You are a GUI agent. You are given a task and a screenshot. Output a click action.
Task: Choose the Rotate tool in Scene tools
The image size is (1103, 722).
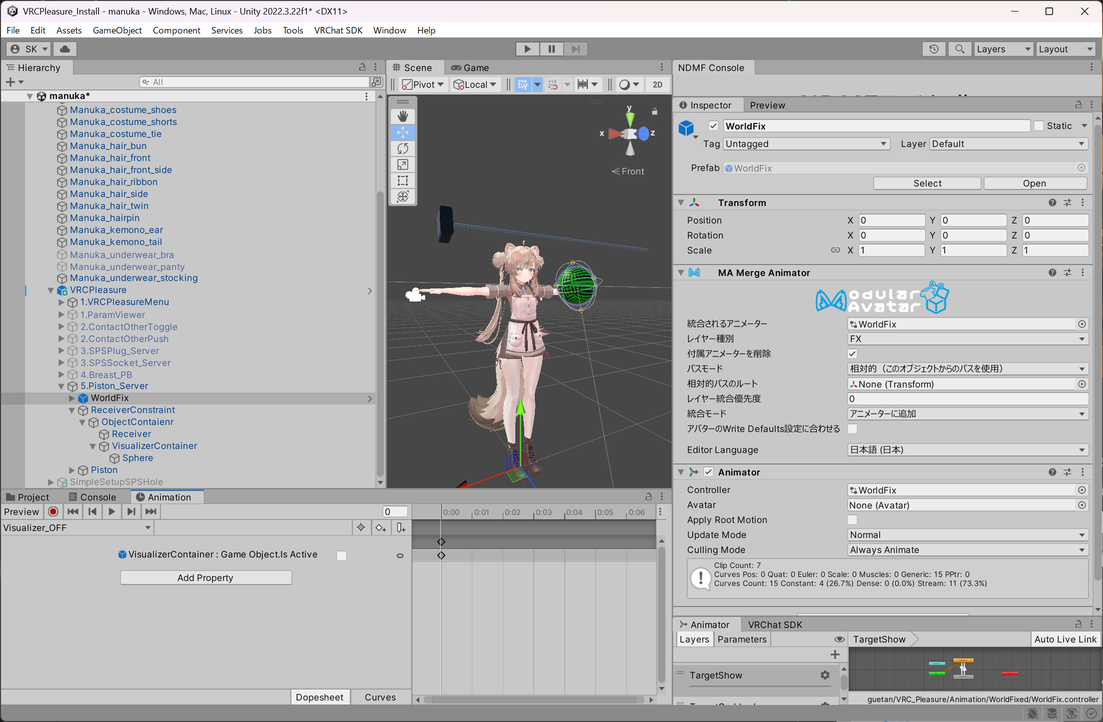point(402,148)
